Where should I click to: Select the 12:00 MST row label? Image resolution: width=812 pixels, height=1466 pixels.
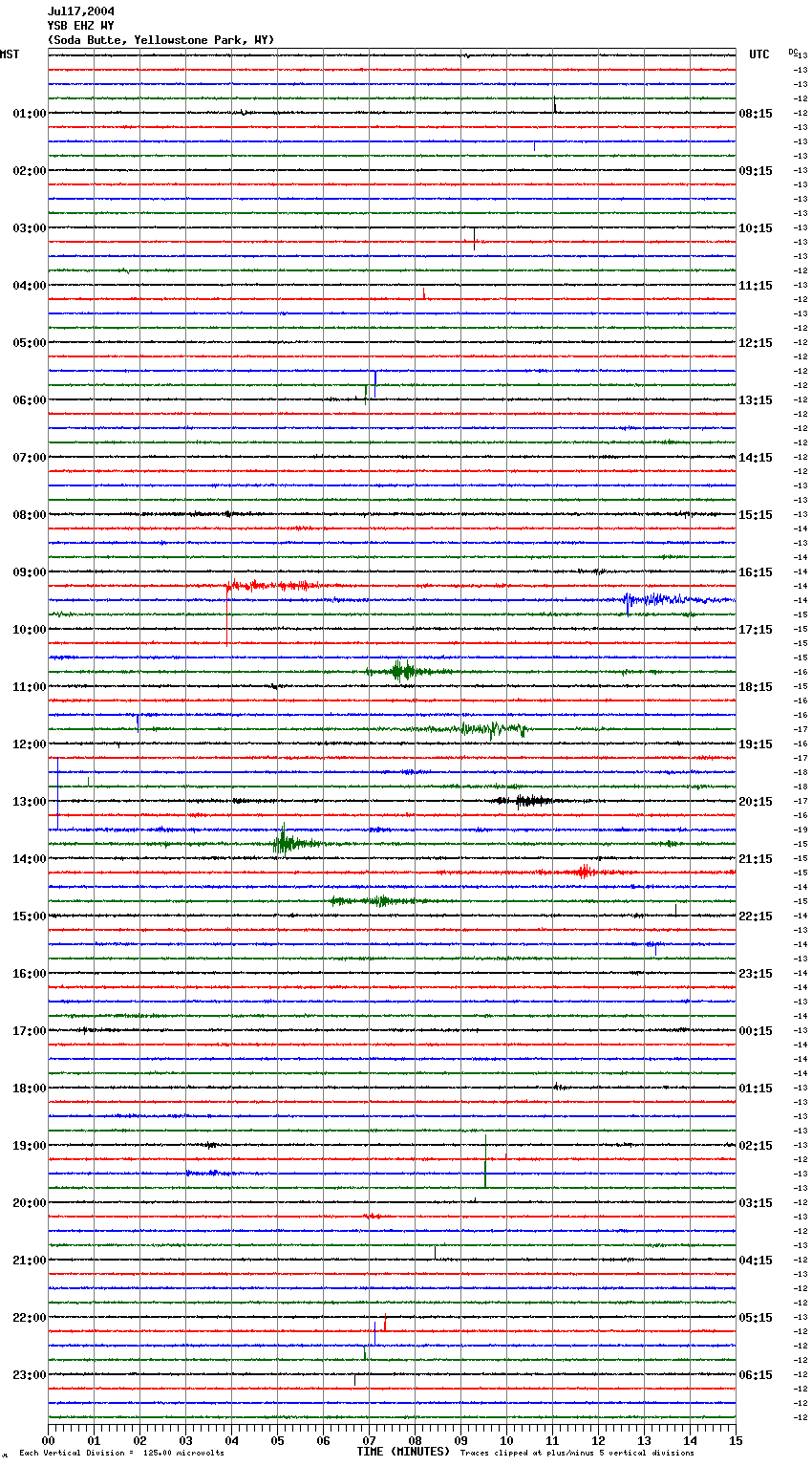pos(30,744)
